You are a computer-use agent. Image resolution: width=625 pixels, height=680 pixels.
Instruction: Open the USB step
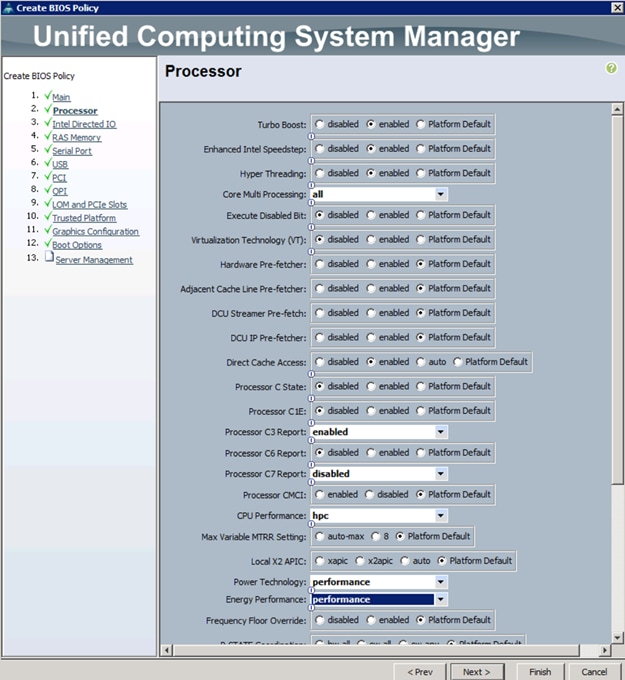pyautogui.click(x=60, y=164)
